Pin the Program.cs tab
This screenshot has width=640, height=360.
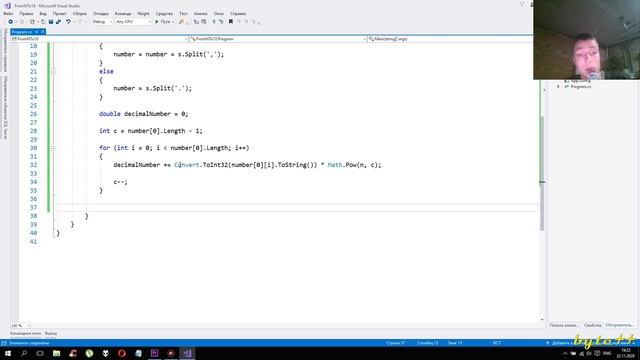click(x=36, y=32)
